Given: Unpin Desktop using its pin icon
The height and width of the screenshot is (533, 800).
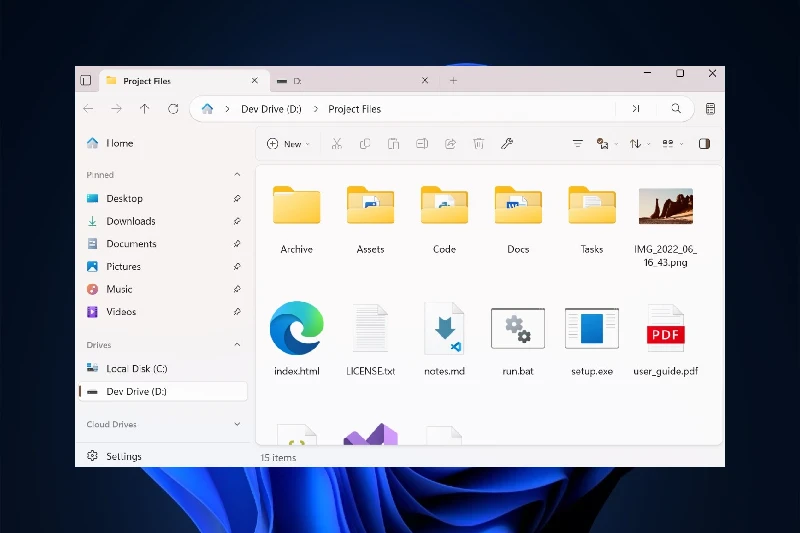Looking at the screenshot, I should [237, 198].
